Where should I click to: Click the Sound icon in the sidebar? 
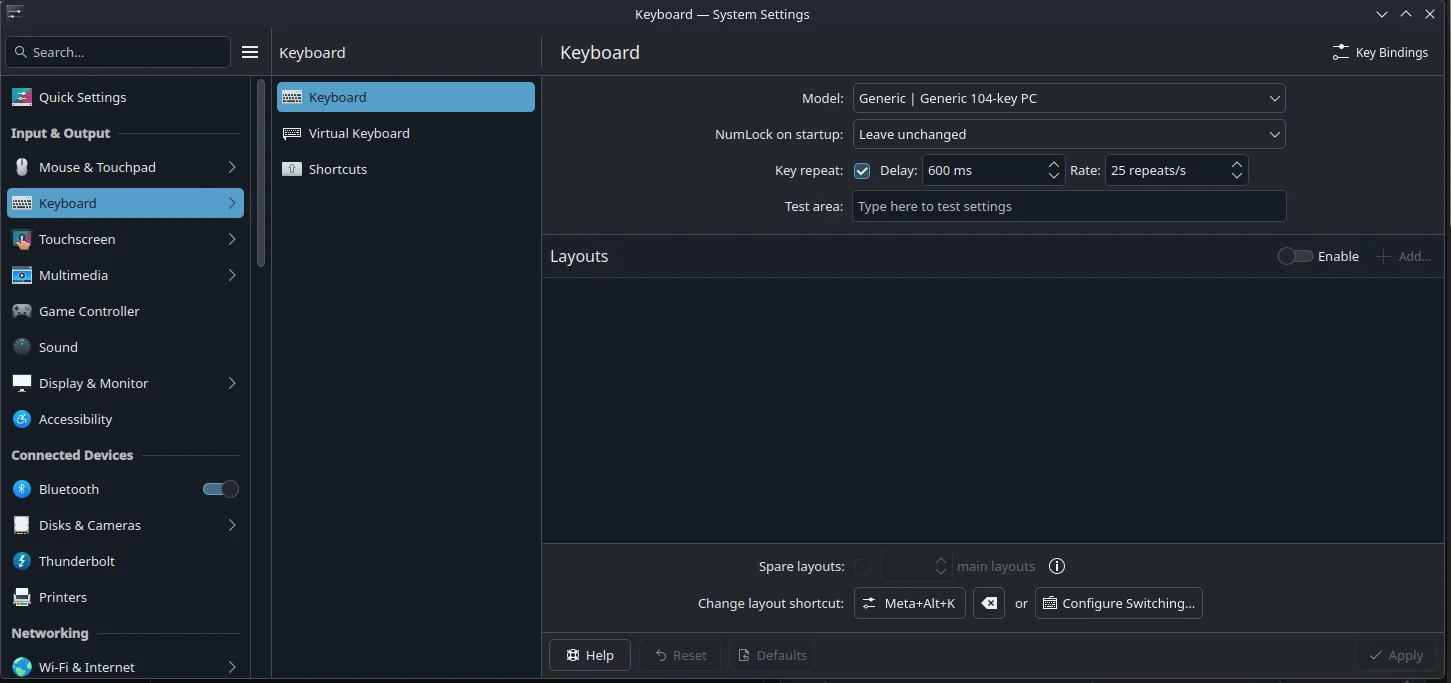21,347
